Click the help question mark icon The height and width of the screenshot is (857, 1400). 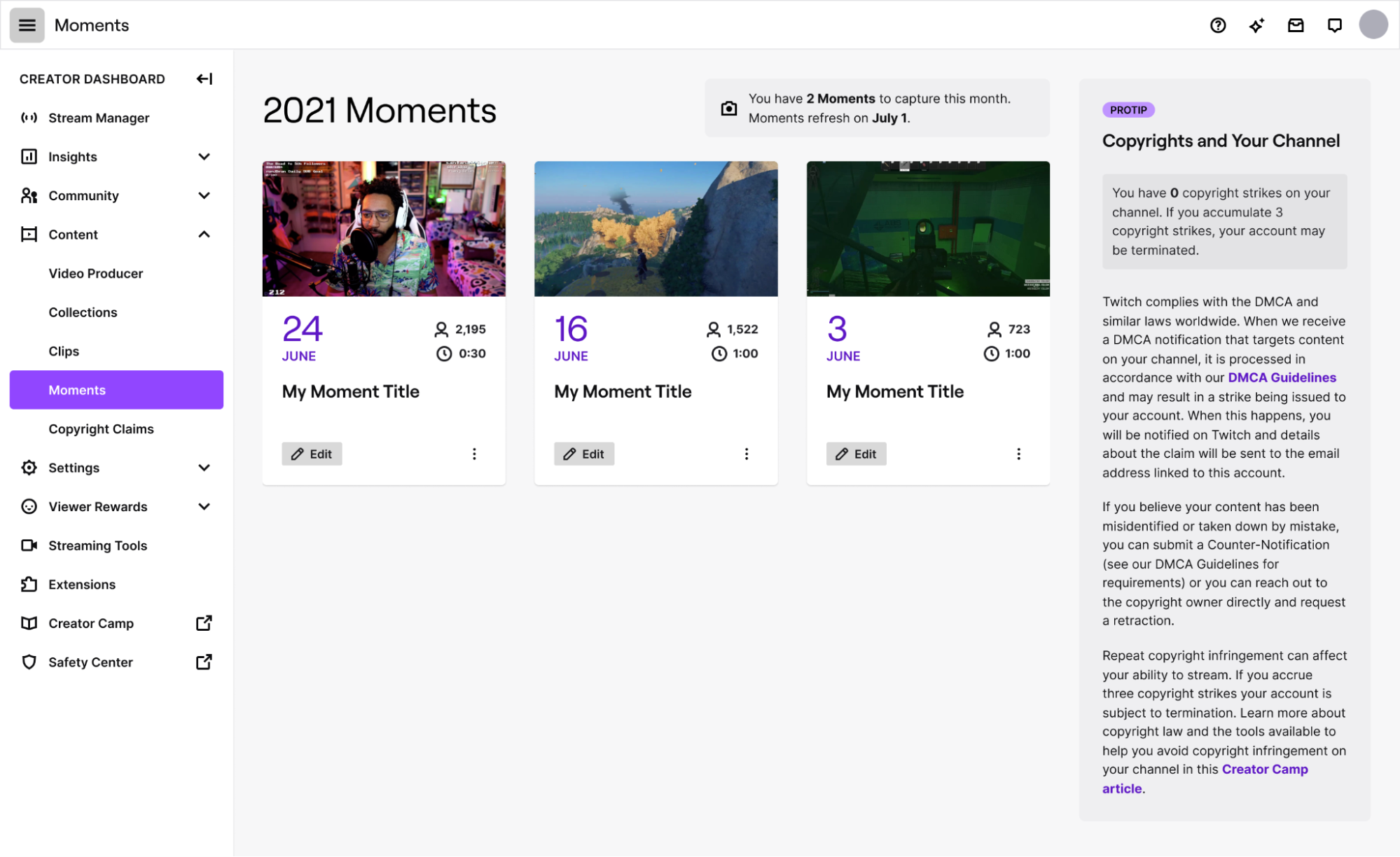pyautogui.click(x=1218, y=25)
